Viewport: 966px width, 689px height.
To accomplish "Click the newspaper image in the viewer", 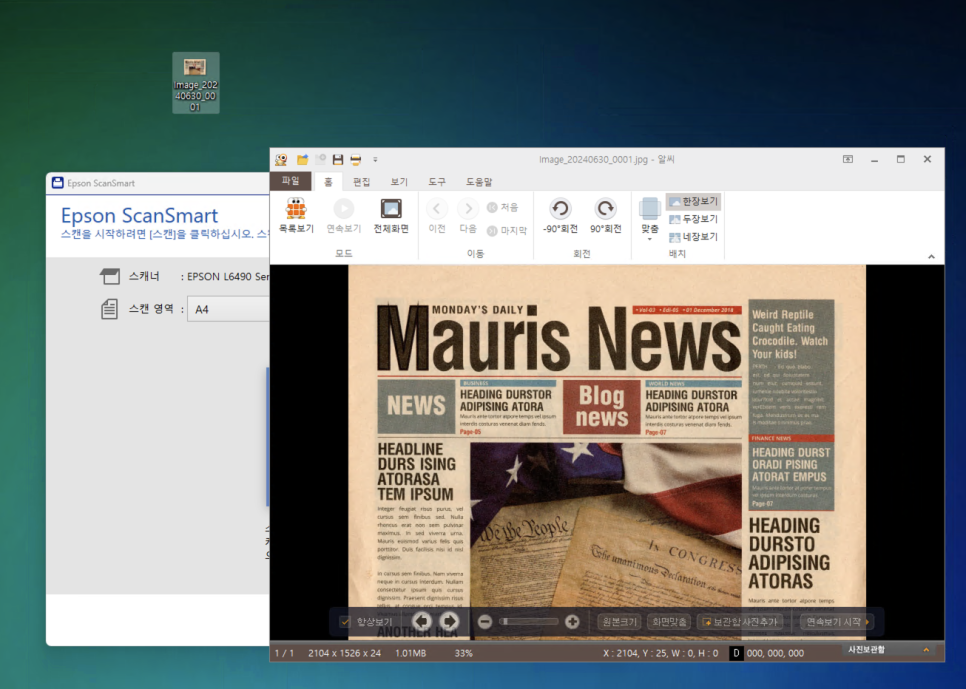I will coord(607,452).
